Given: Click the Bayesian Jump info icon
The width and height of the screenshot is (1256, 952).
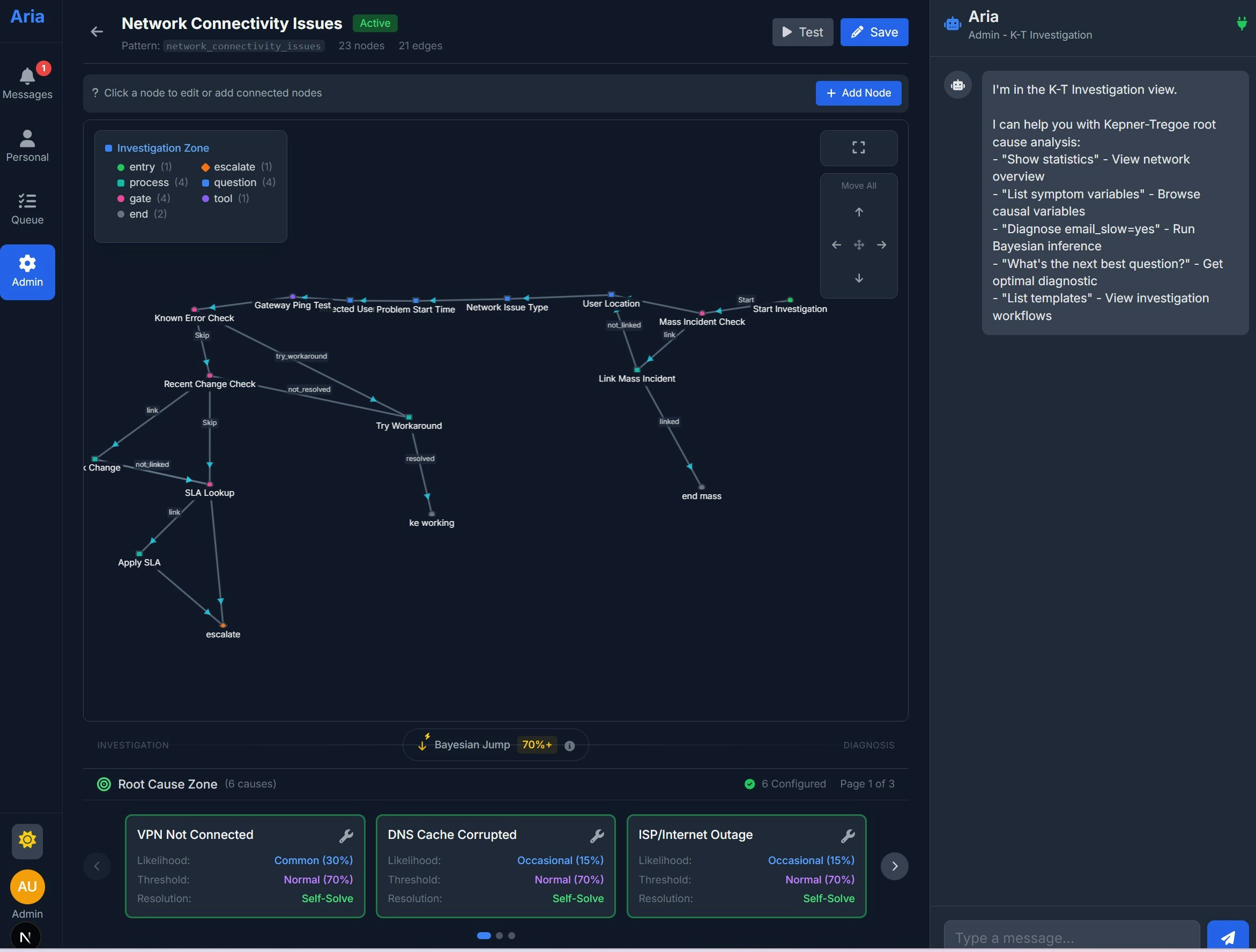Looking at the screenshot, I should pyautogui.click(x=569, y=746).
